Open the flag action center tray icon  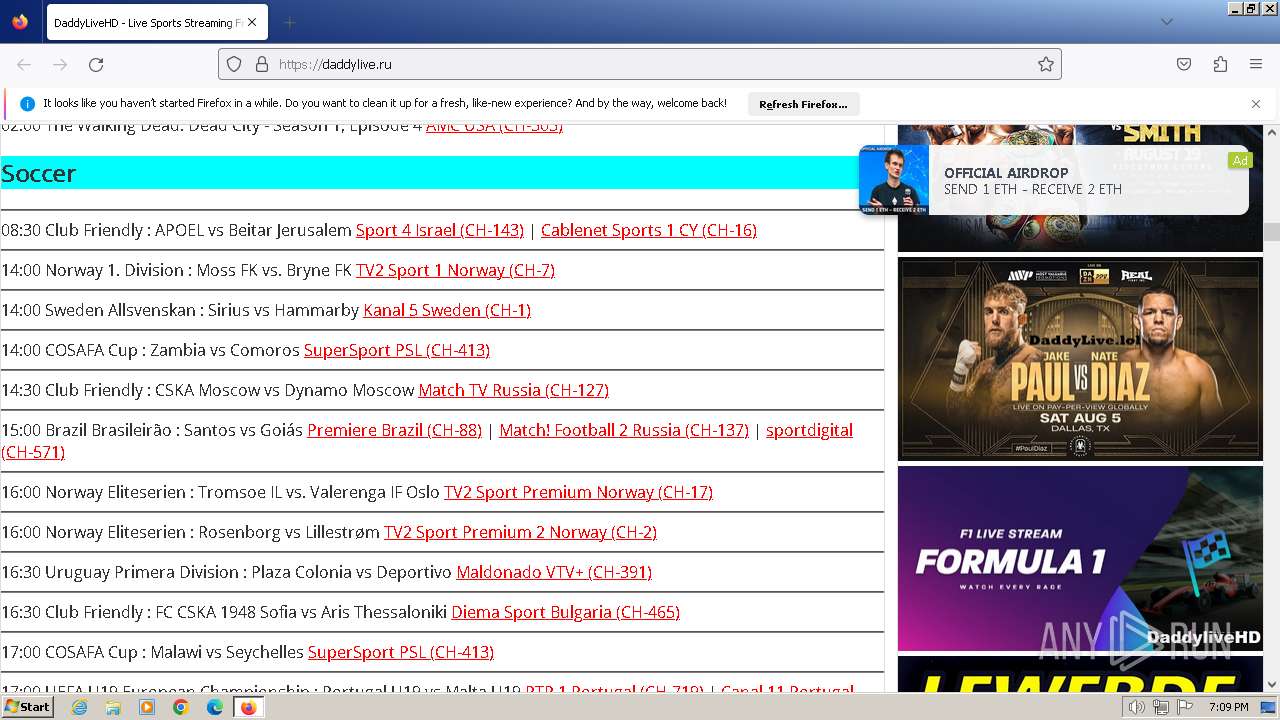(1186, 707)
